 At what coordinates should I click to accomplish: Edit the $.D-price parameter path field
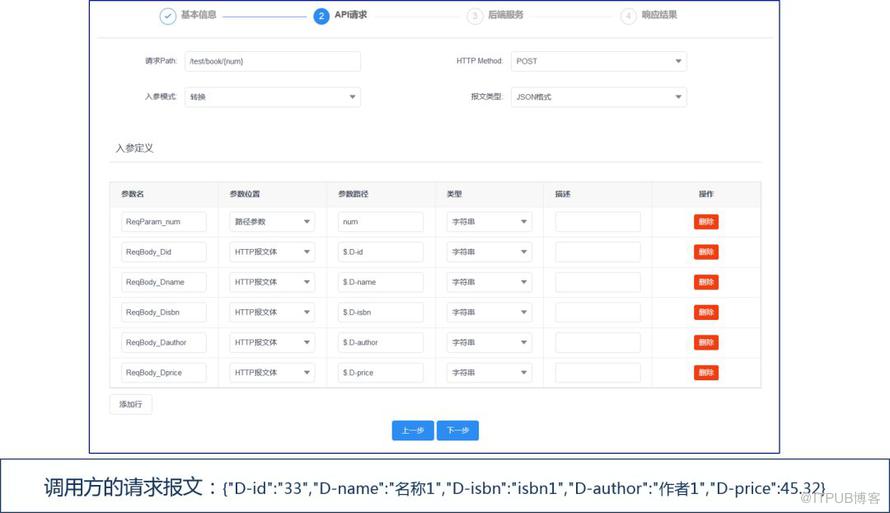[380, 372]
